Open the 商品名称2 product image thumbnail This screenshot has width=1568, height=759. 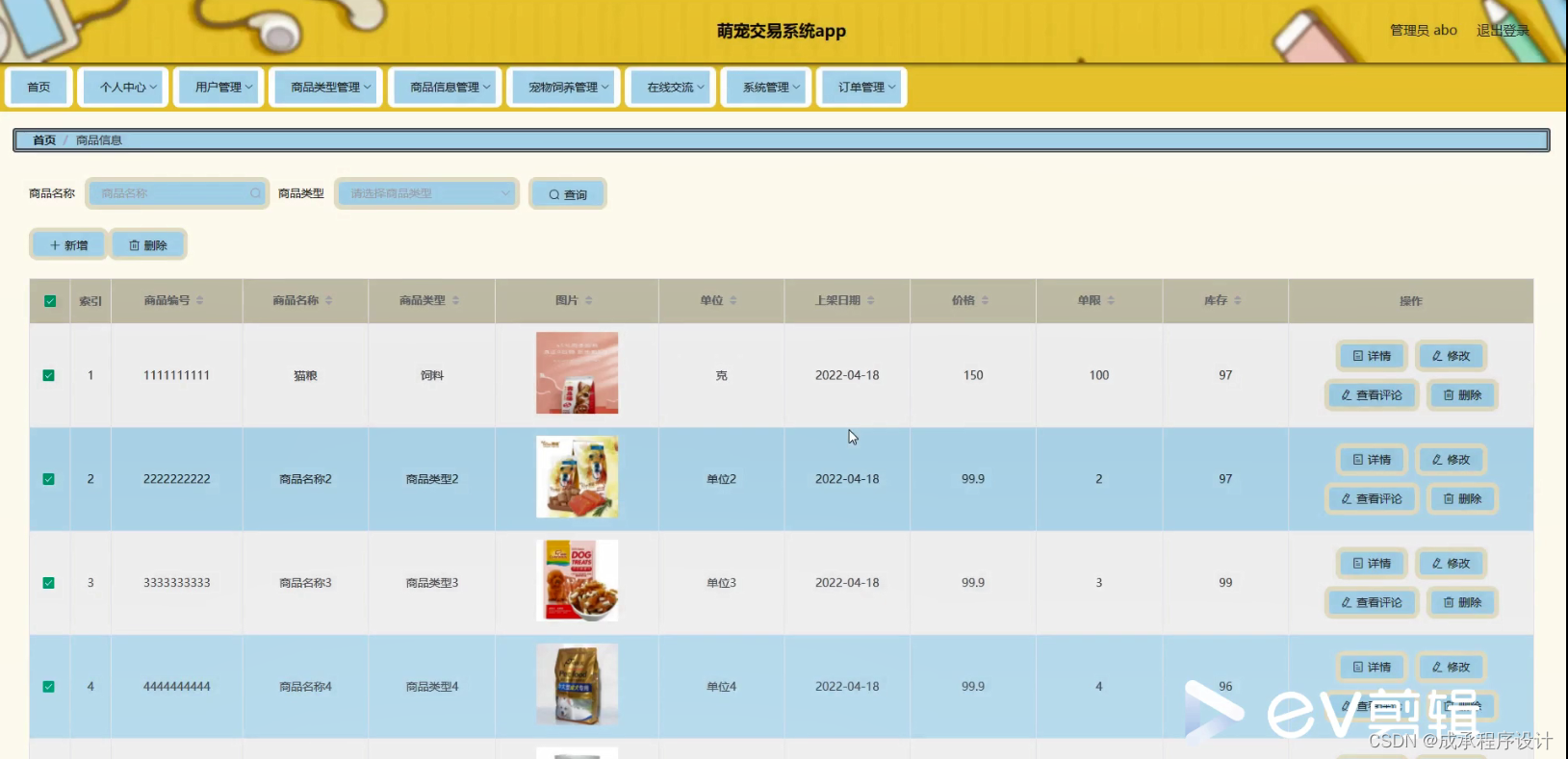(578, 477)
